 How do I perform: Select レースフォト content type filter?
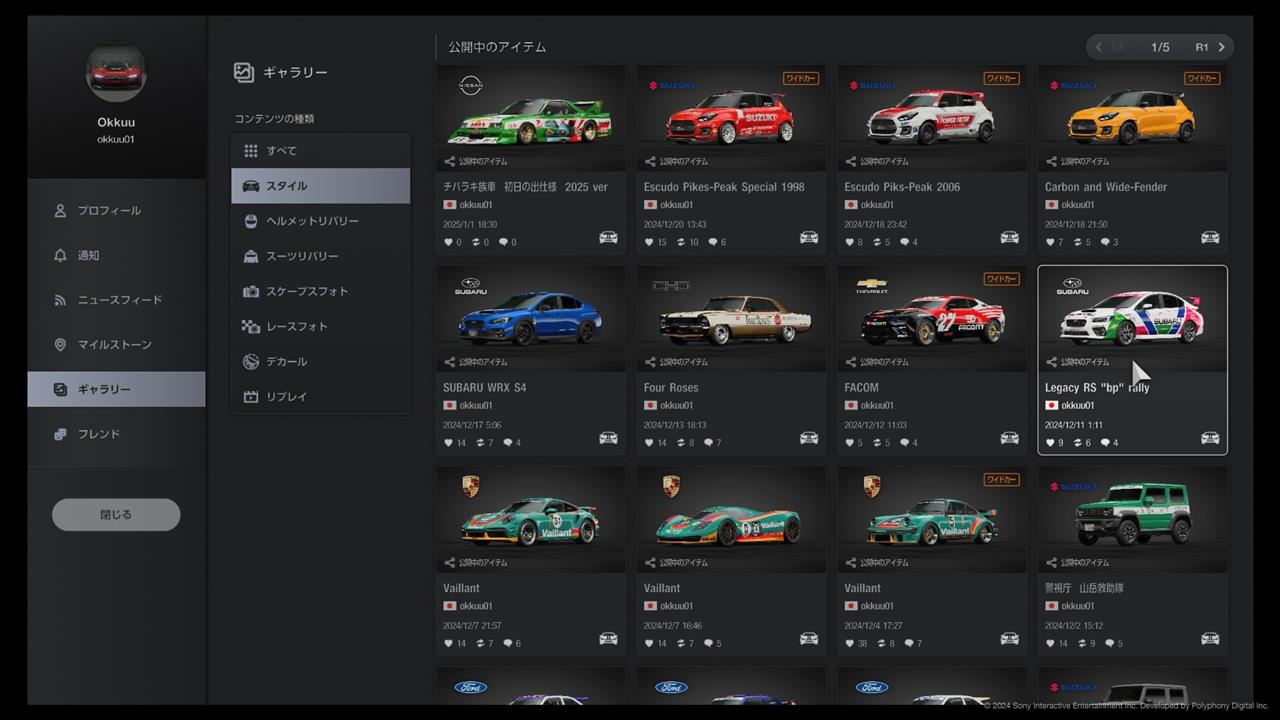tap(320, 326)
